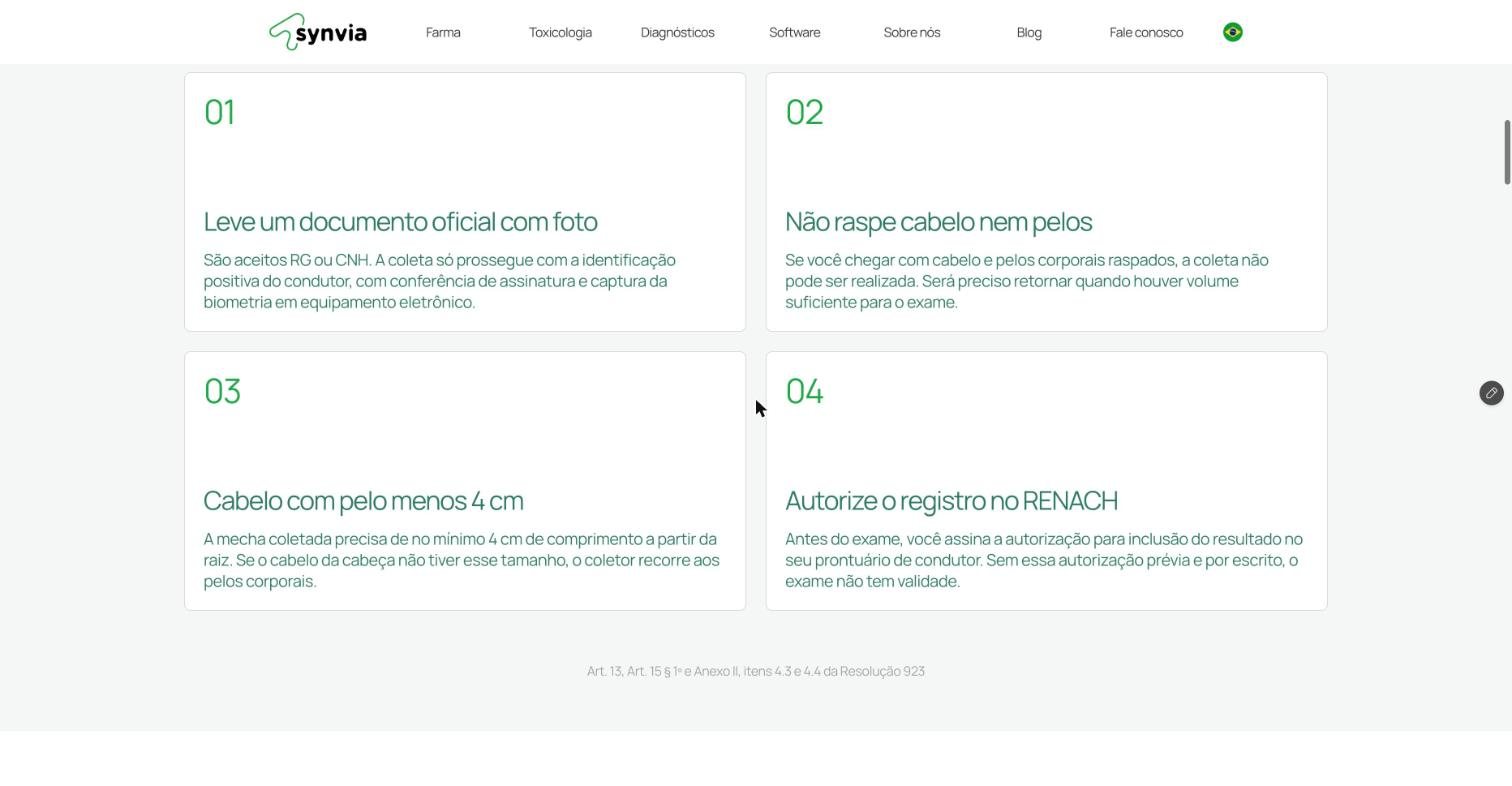Click Fale conosco in navigation

coord(1146,32)
